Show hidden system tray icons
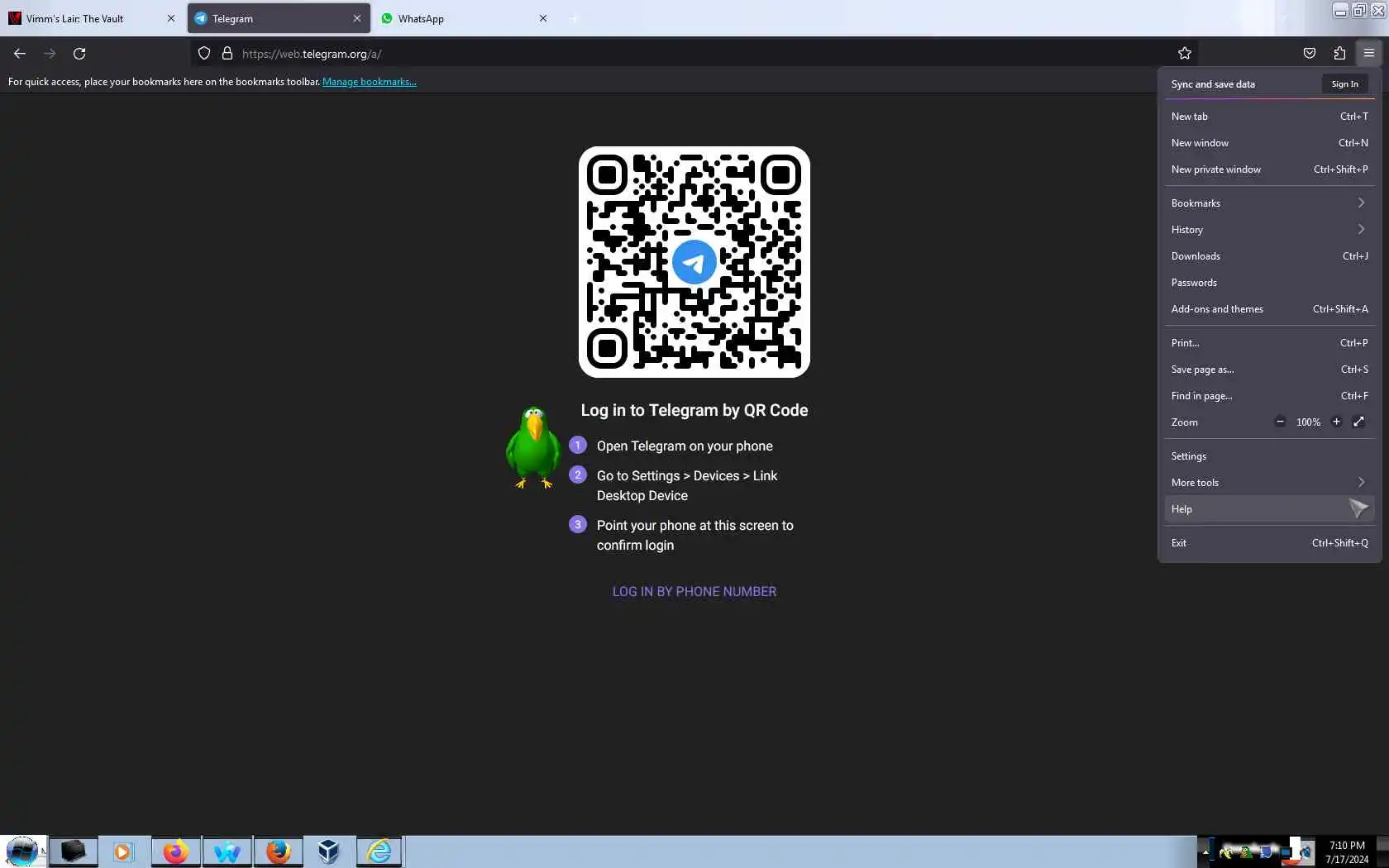Viewport: 1389px width, 868px height. pyautogui.click(x=1205, y=851)
